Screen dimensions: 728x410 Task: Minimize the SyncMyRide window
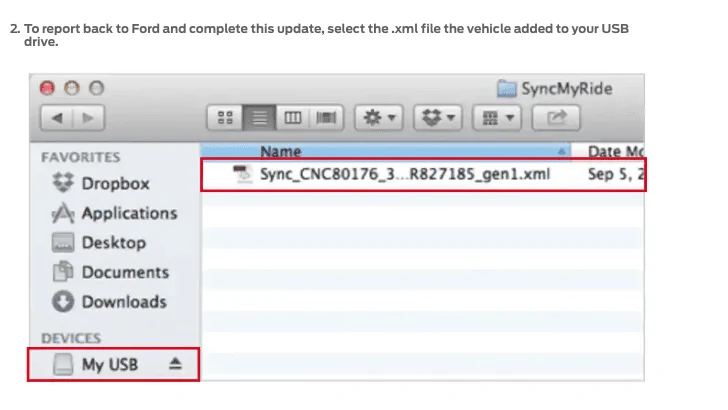click(72, 88)
